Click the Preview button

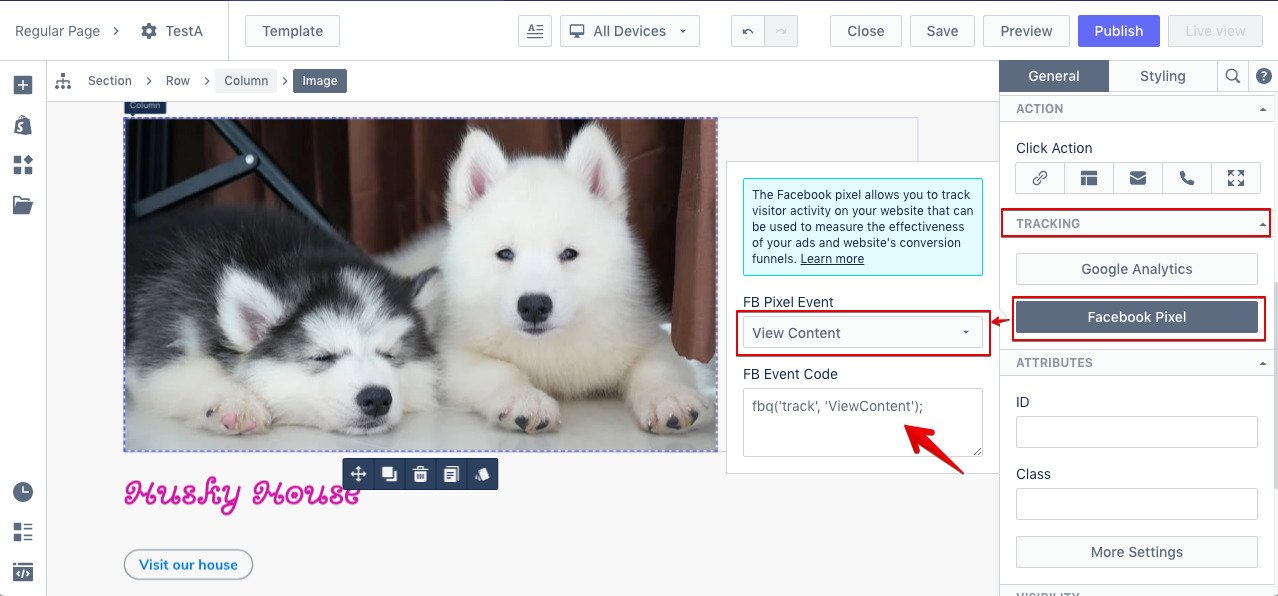(1027, 31)
